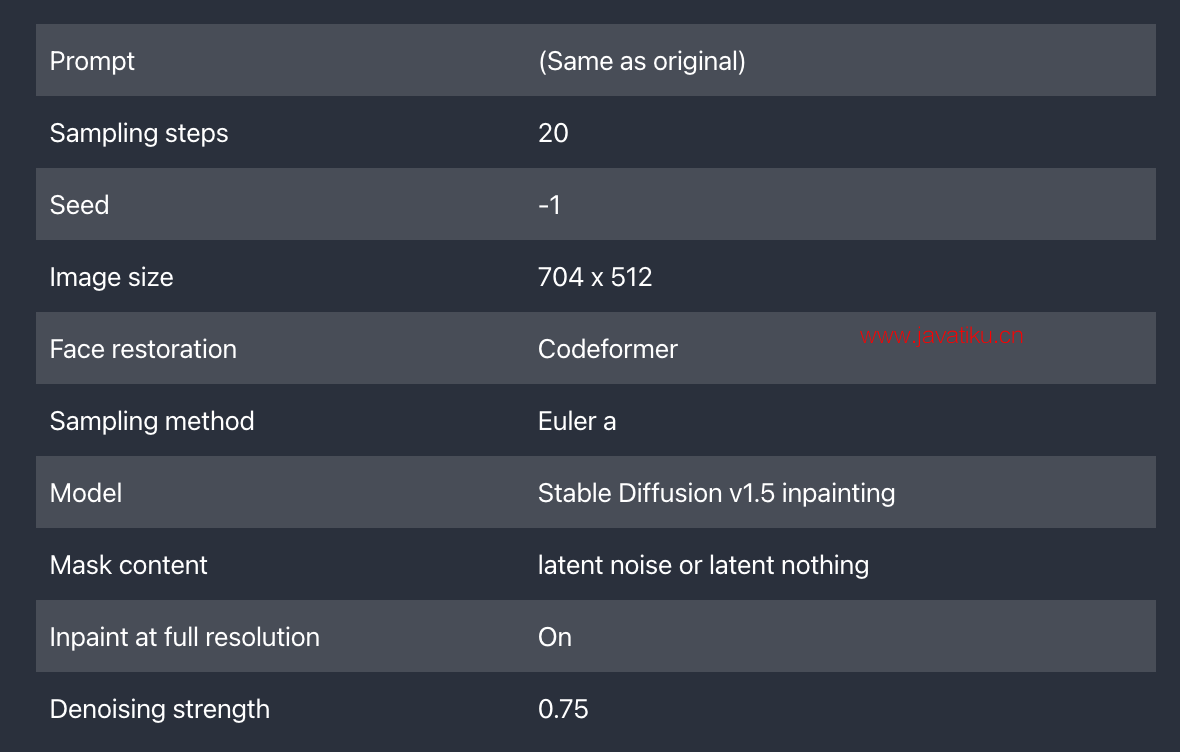The height and width of the screenshot is (752, 1180).
Task: Click Inpaint at full resolution label
Action: click(x=184, y=637)
